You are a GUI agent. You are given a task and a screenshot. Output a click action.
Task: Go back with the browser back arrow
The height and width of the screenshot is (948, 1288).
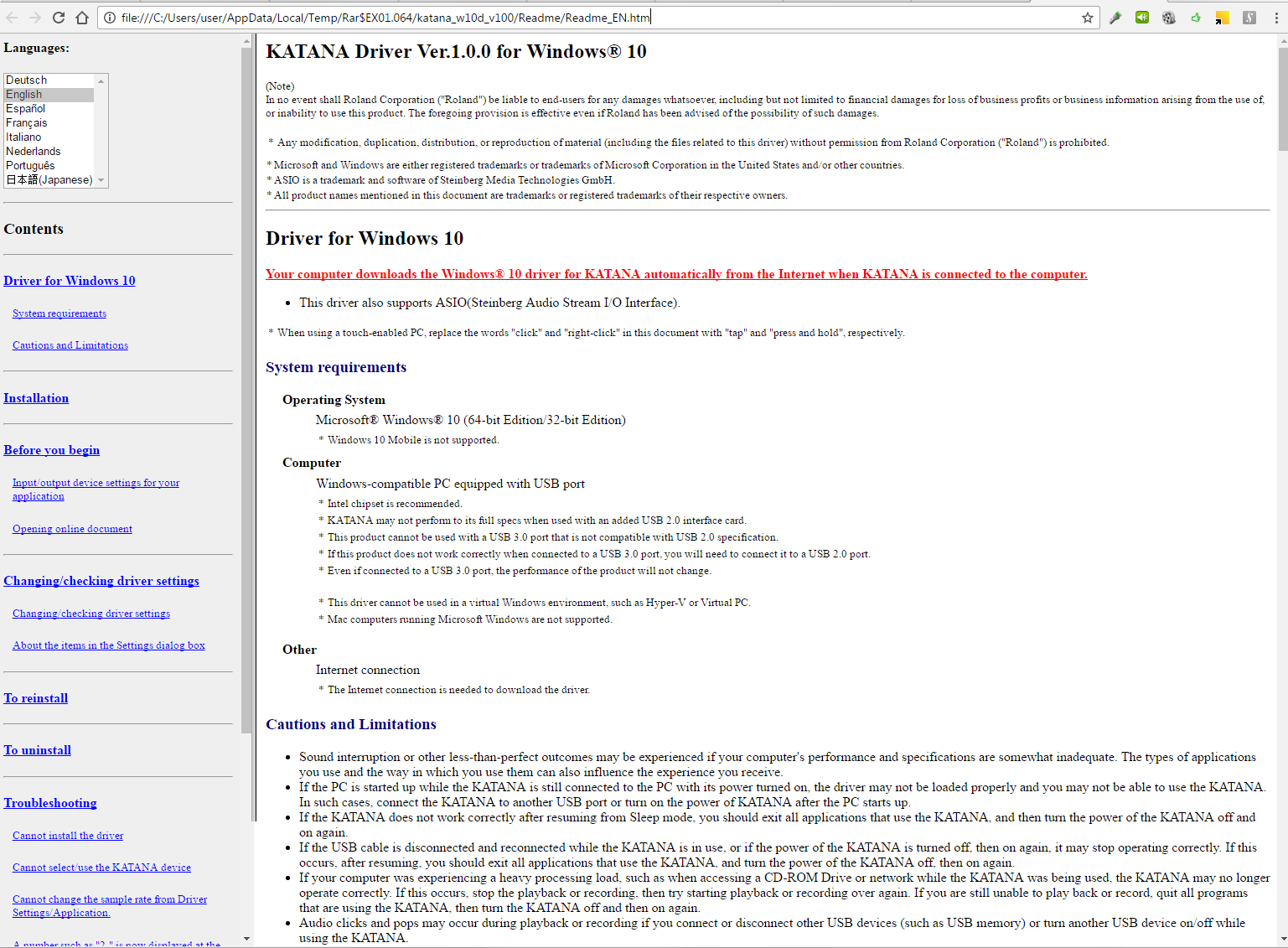pyautogui.click(x=12, y=18)
